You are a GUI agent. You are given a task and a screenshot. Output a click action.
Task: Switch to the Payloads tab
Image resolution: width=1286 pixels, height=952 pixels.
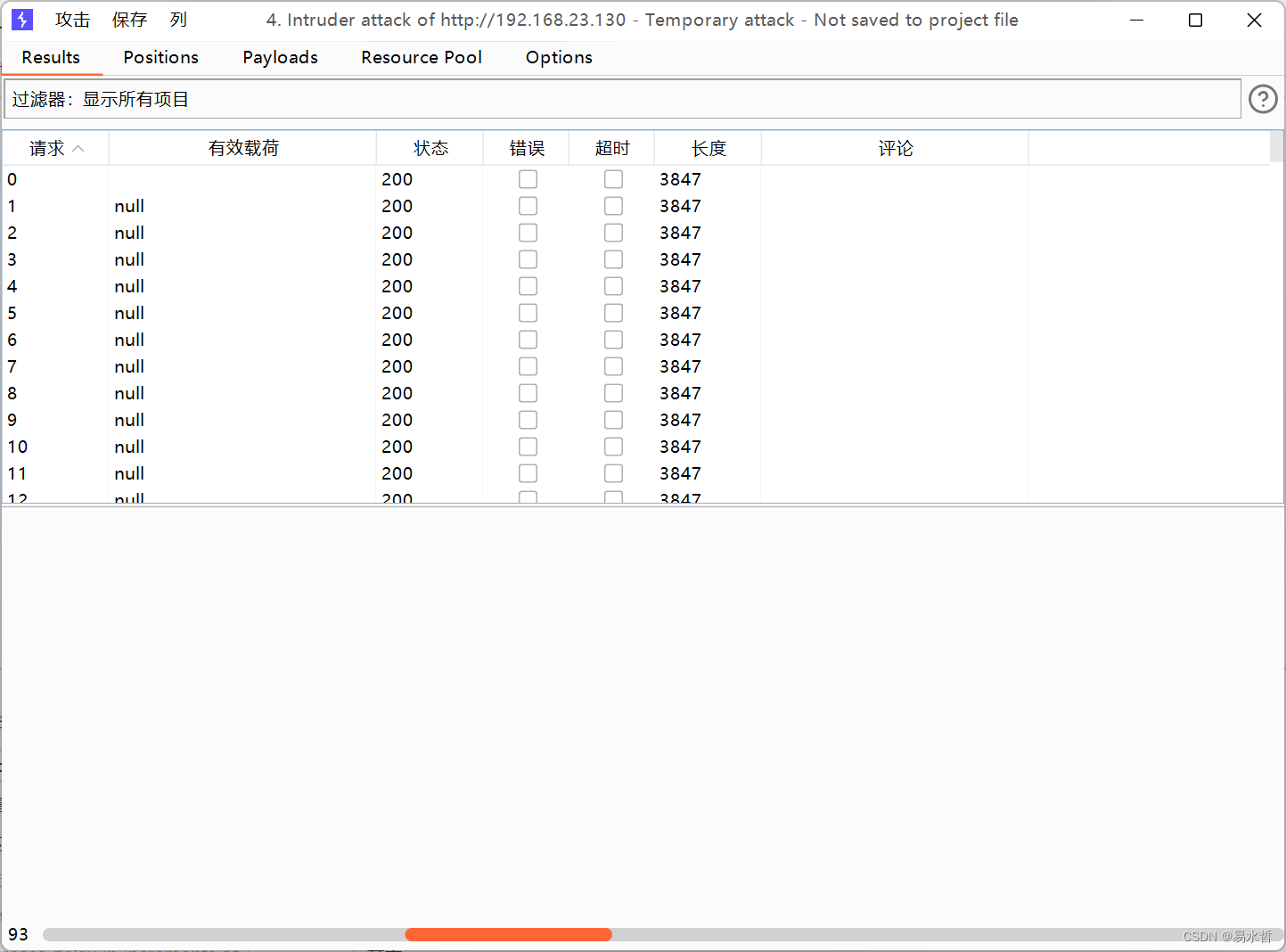coord(280,57)
